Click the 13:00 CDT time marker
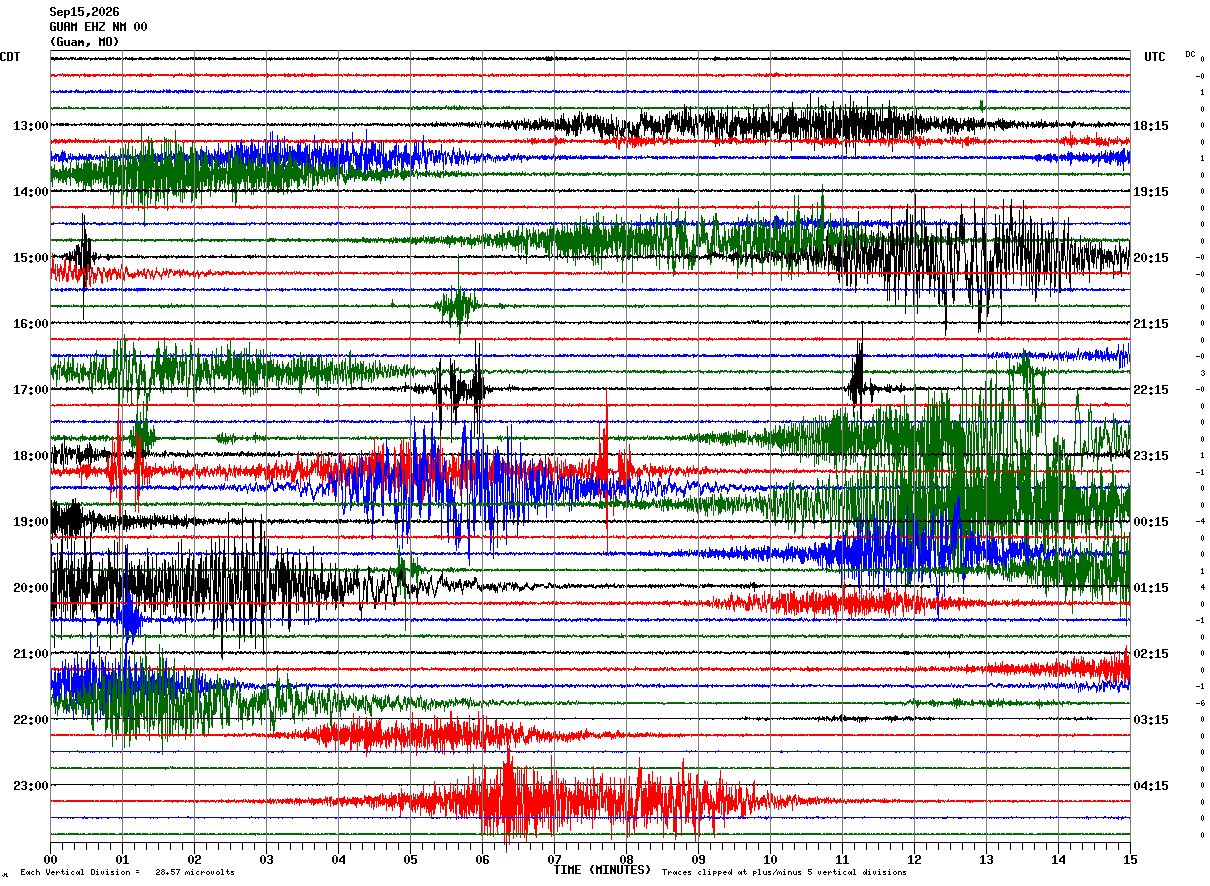1210x886 pixels. coord(31,126)
